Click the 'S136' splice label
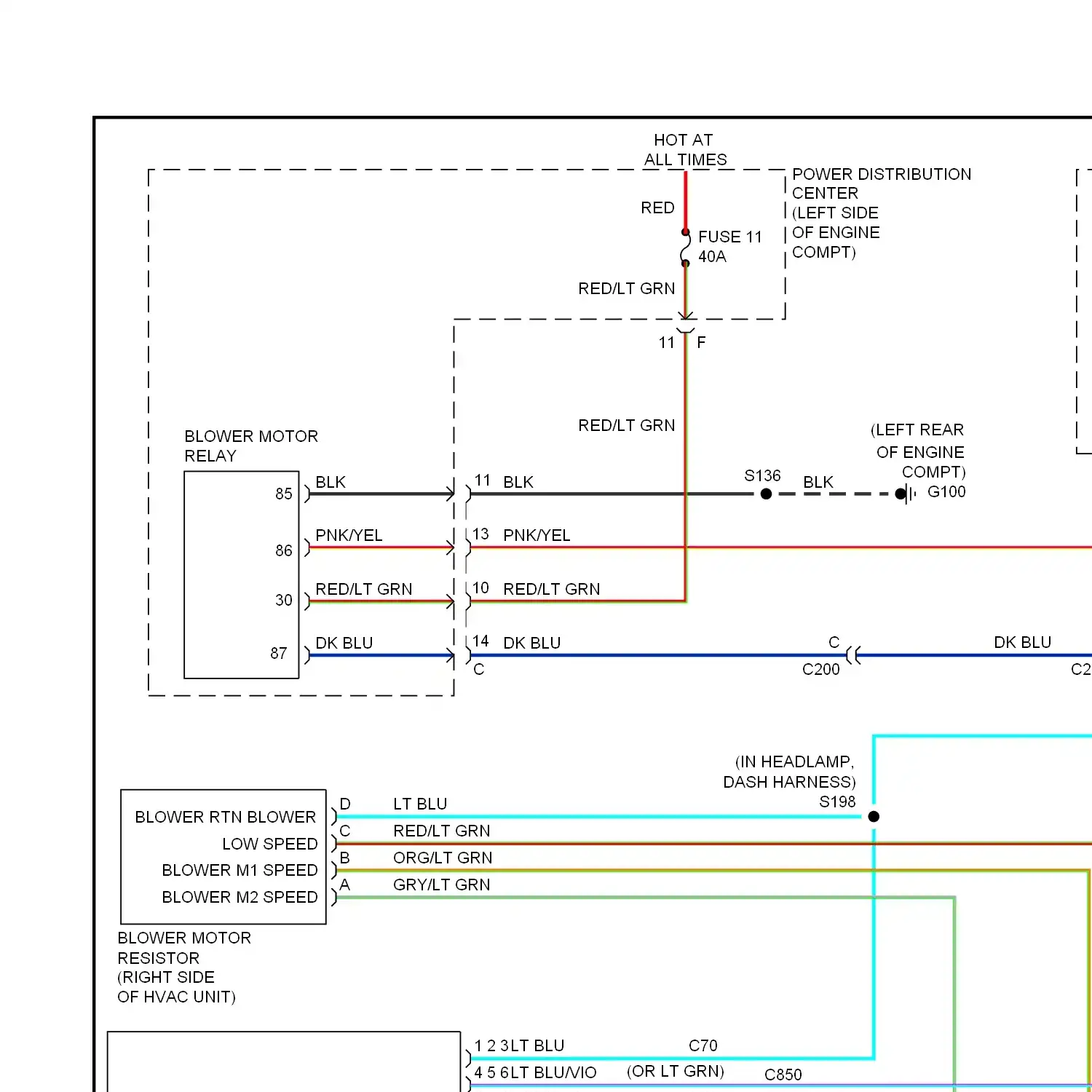1092x1092 pixels. (x=762, y=475)
